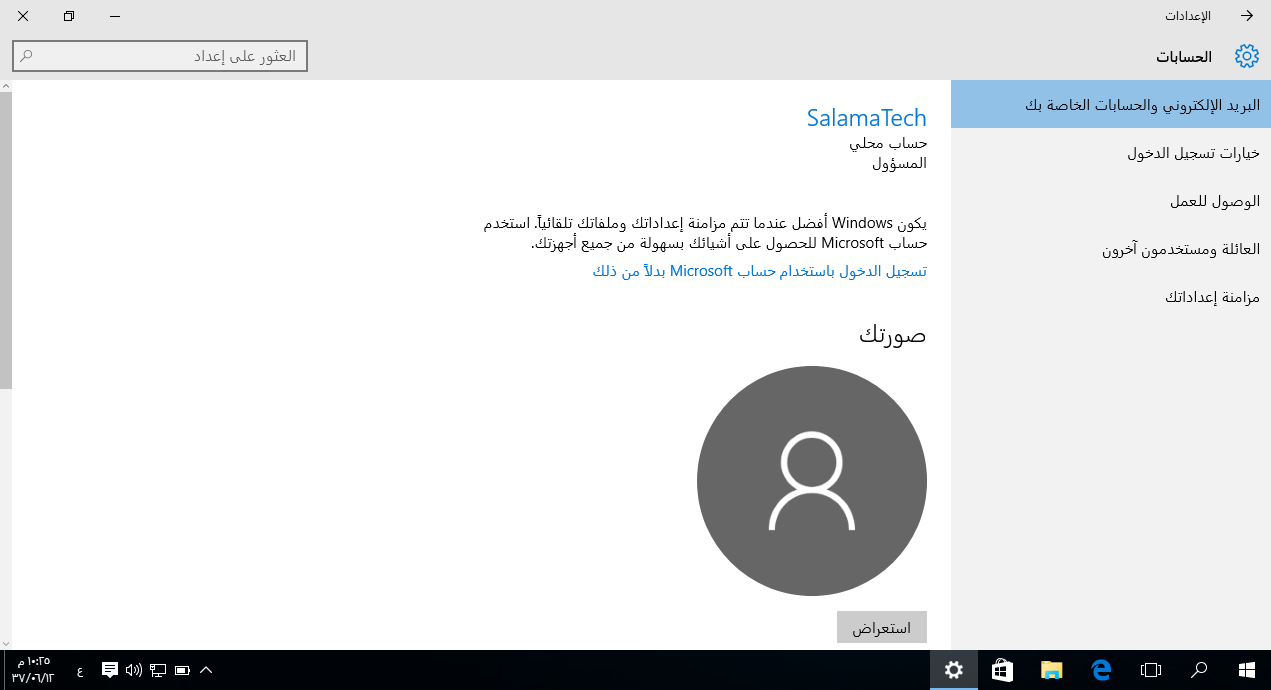Click the استعراض browse button
The height and width of the screenshot is (690, 1271).
point(882,628)
